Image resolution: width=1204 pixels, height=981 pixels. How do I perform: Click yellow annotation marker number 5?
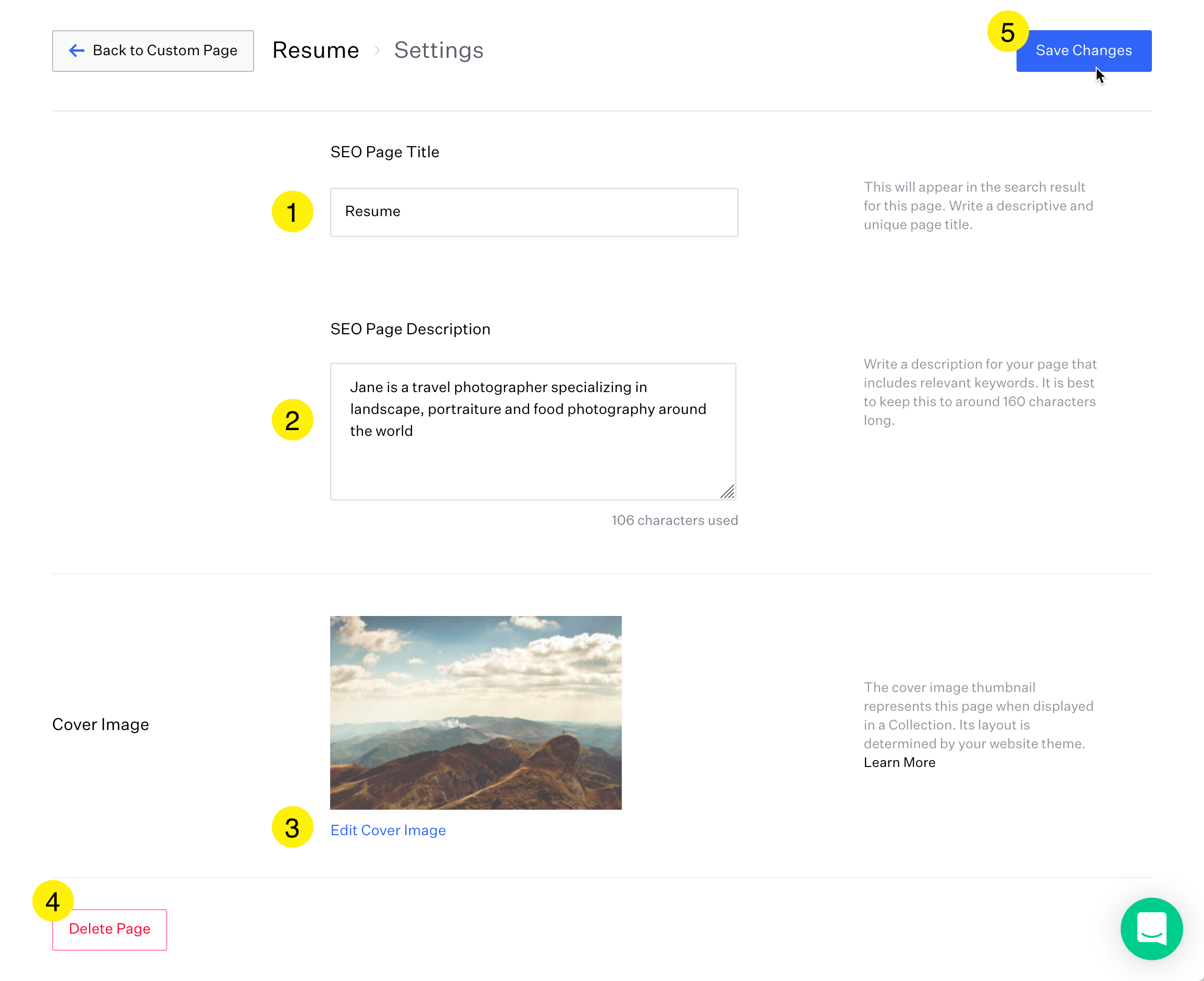click(x=1007, y=32)
